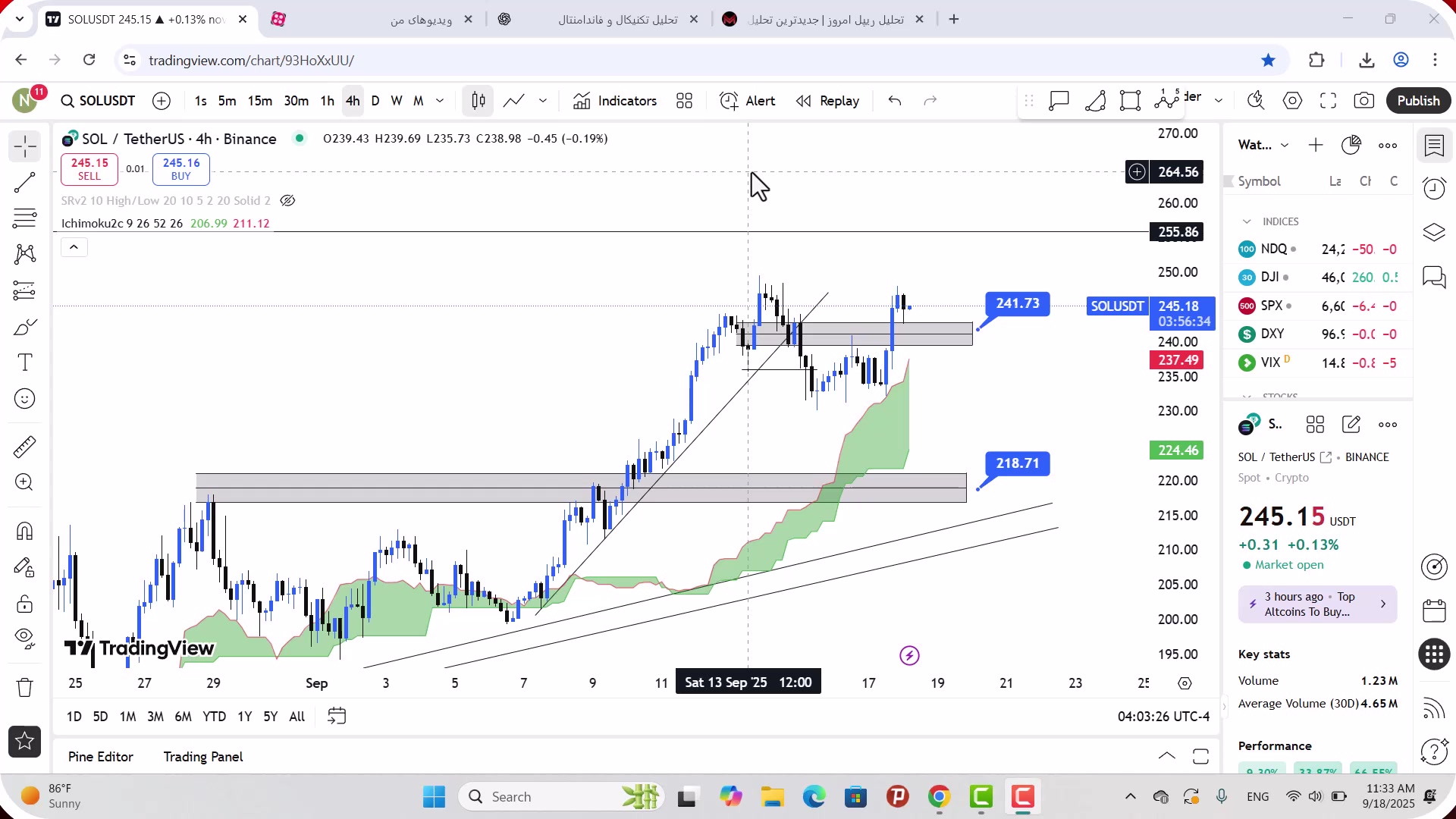1456x819 pixels.
Task: Select the brush drawing tool
Action: (x=25, y=327)
